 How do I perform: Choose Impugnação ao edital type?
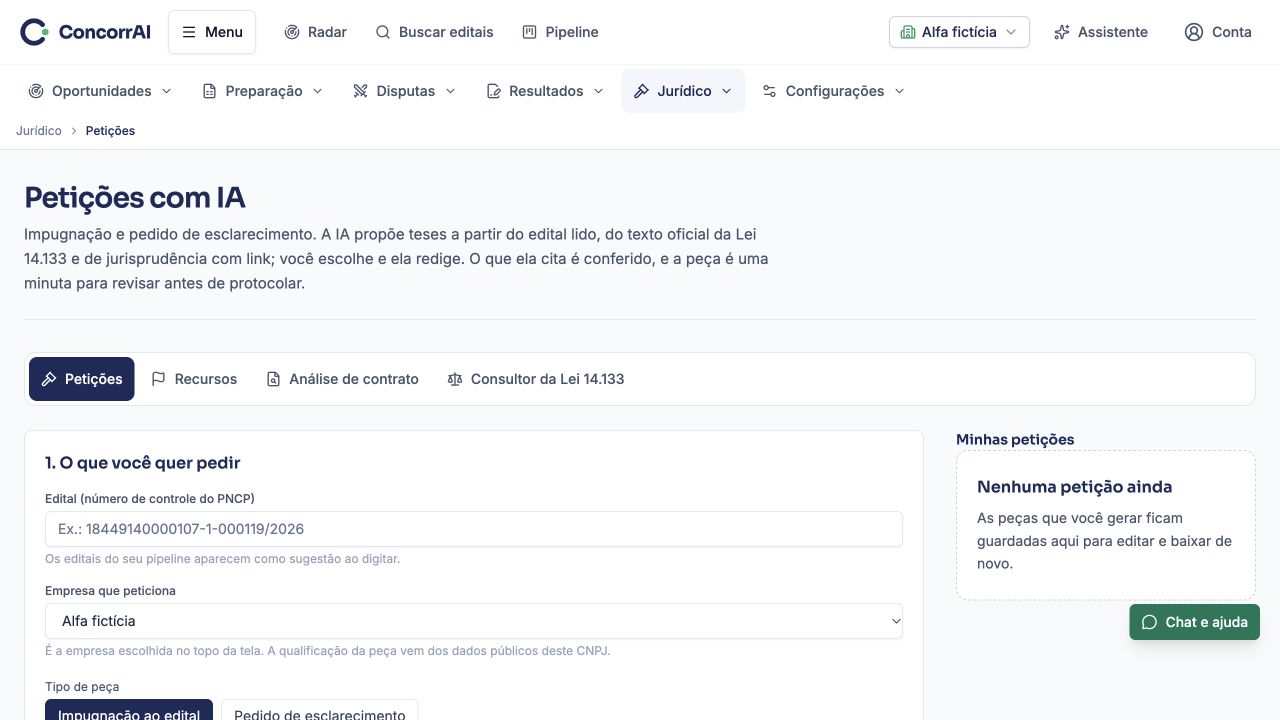pos(129,710)
